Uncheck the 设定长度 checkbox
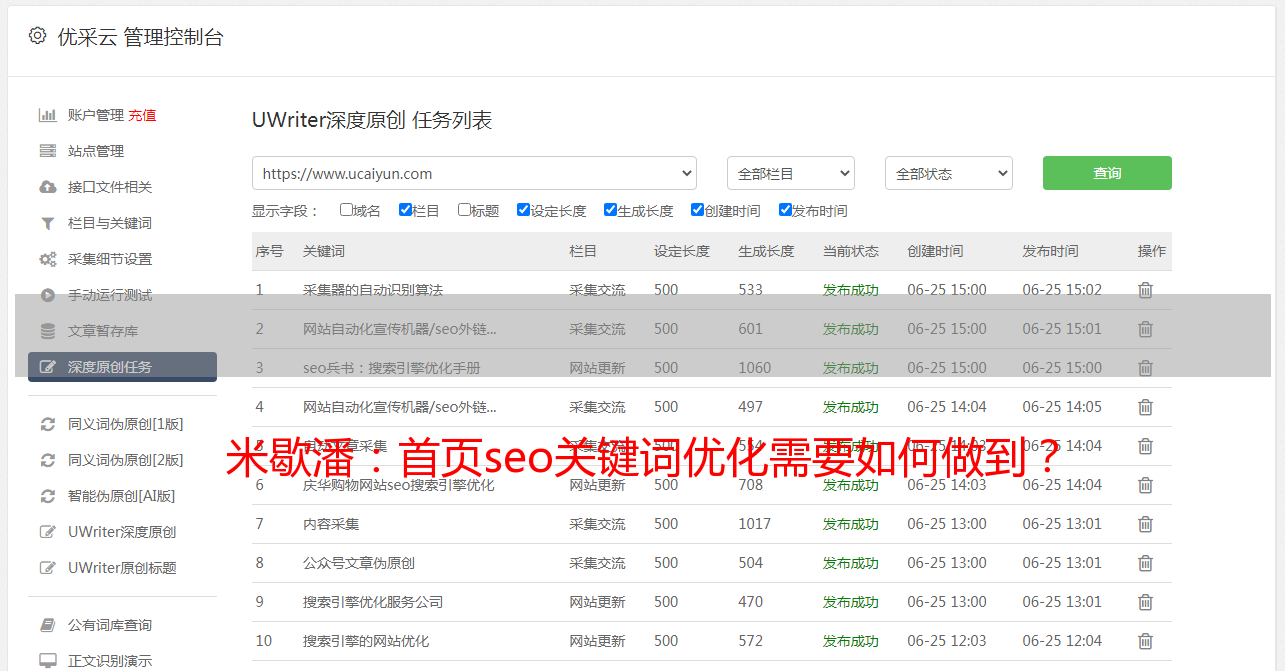Viewport: 1285px width, 671px height. coord(523,210)
